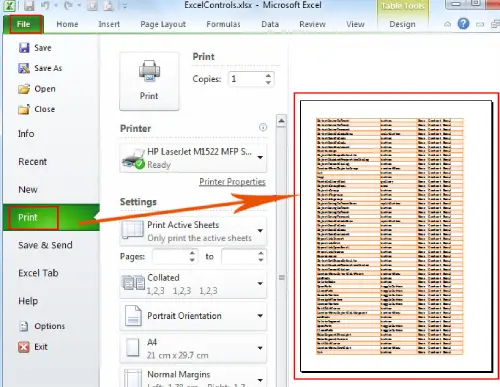Select Close in the File menu

click(x=37, y=109)
